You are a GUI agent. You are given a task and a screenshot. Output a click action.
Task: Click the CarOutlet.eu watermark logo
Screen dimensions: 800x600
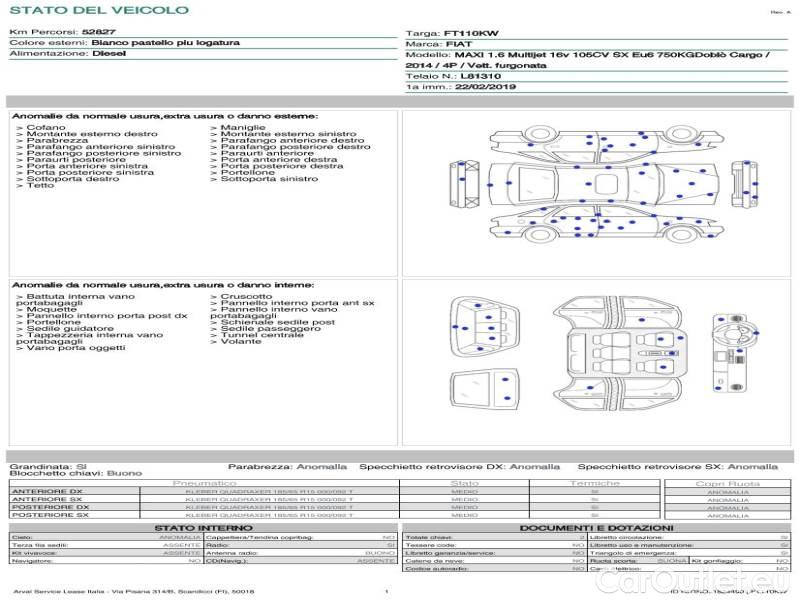694,581
